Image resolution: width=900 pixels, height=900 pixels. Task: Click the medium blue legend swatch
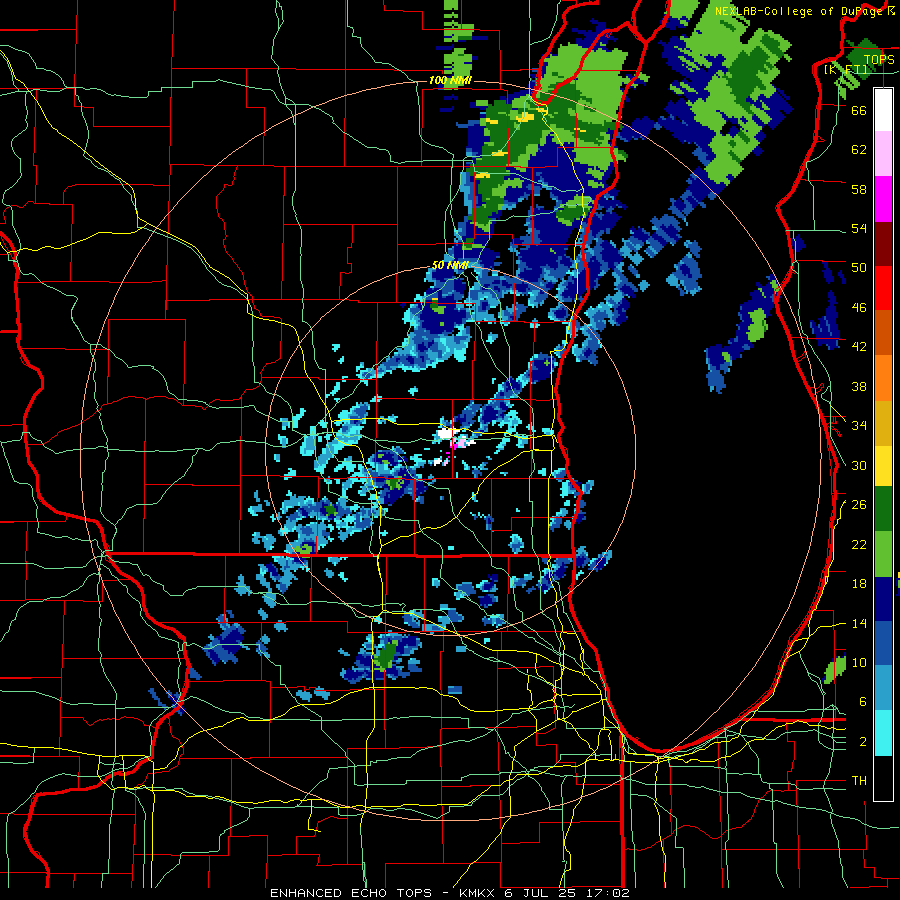coord(883,643)
